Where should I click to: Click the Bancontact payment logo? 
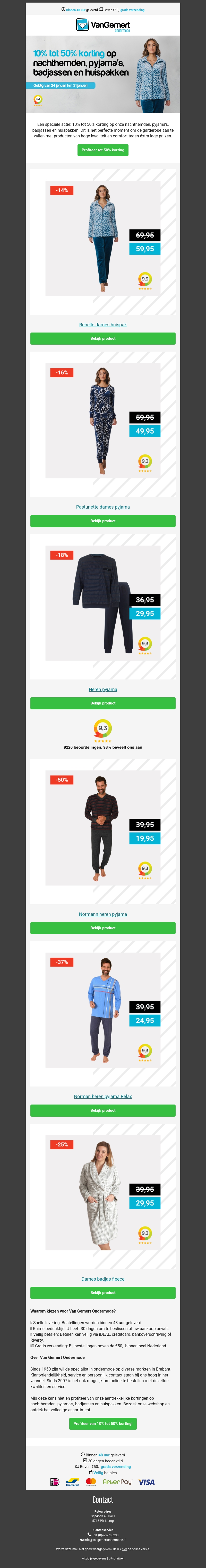73,1482
